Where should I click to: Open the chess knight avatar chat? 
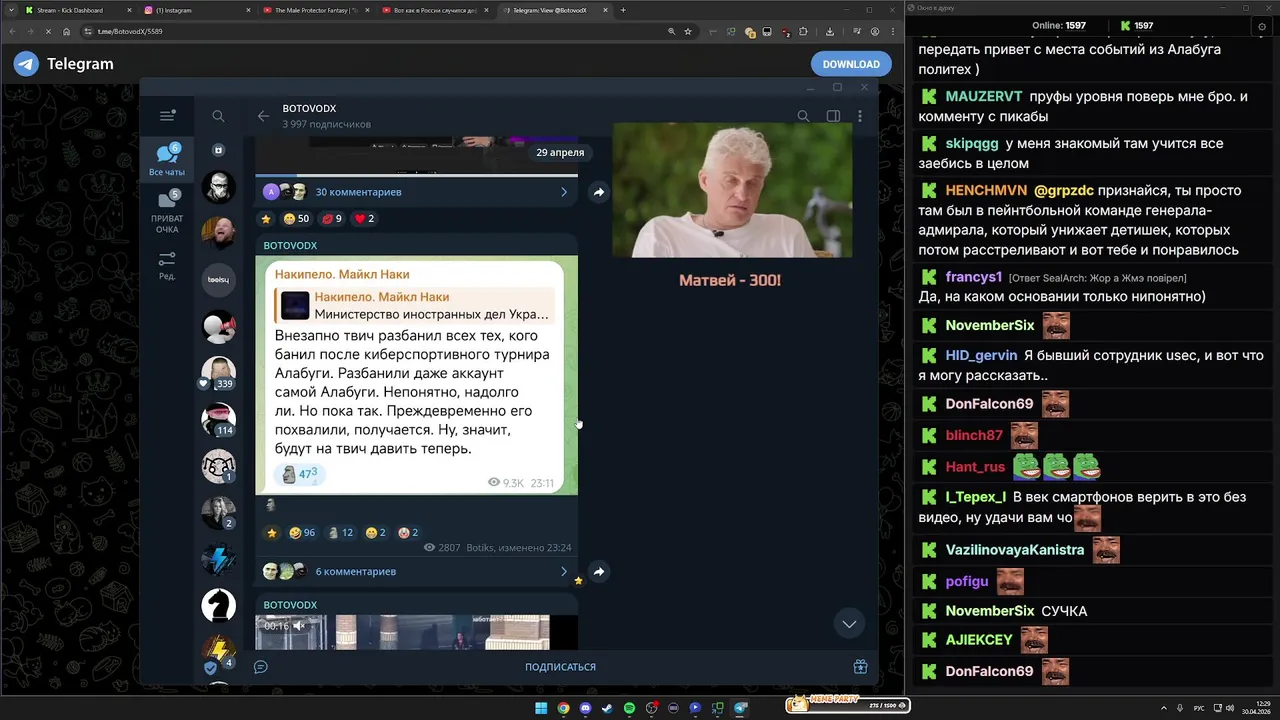[x=218, y=605]
